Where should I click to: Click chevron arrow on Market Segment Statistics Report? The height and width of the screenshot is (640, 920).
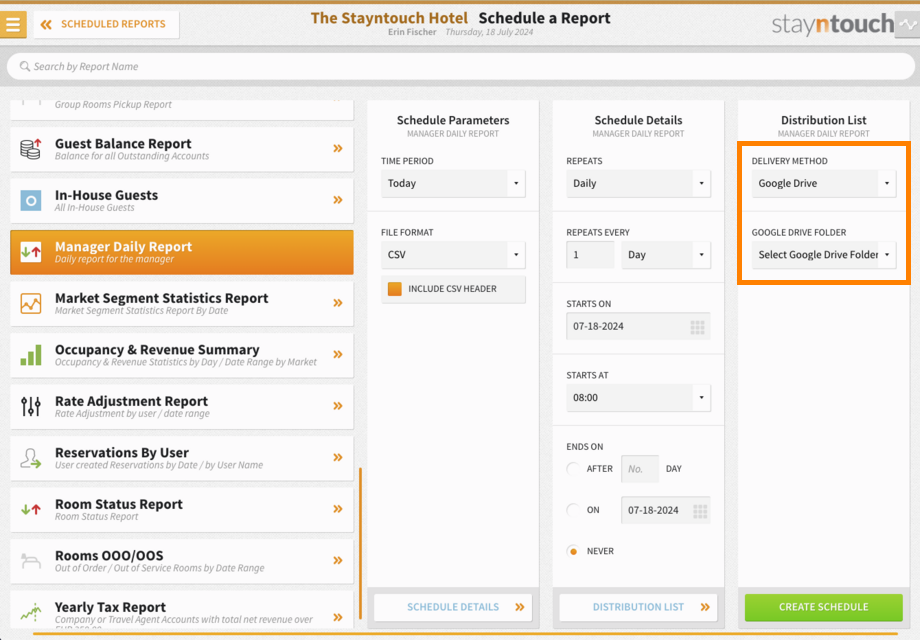tap(338, 303)
